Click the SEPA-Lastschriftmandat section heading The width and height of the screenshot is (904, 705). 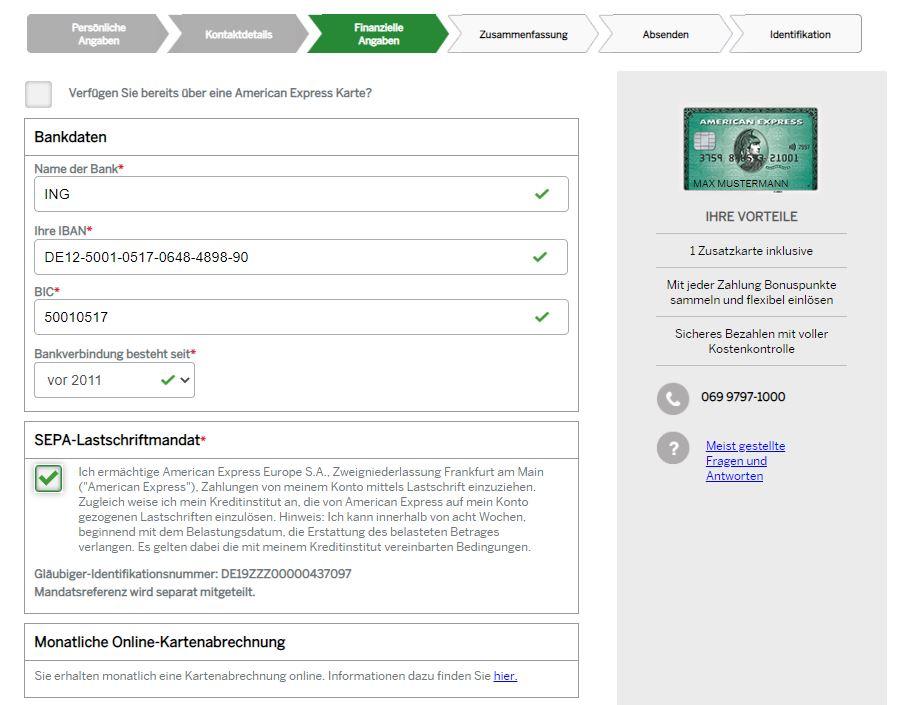click(x=120, y=440)
